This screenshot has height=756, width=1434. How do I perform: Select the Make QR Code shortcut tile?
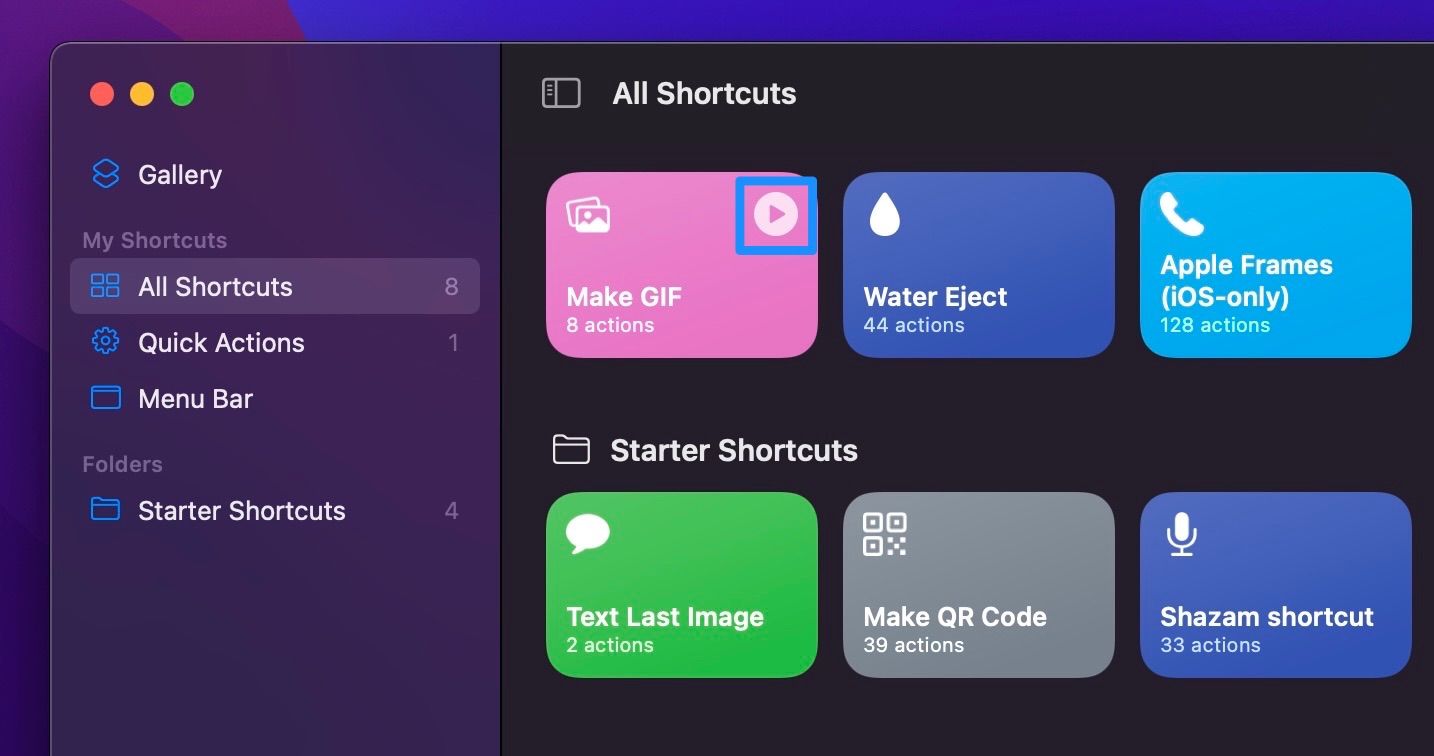(978, 584)
